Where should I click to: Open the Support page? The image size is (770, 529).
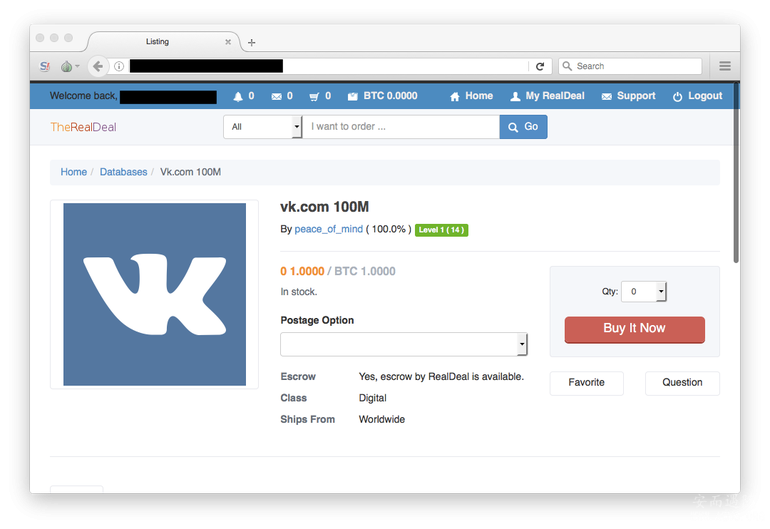tap(628, 96)
